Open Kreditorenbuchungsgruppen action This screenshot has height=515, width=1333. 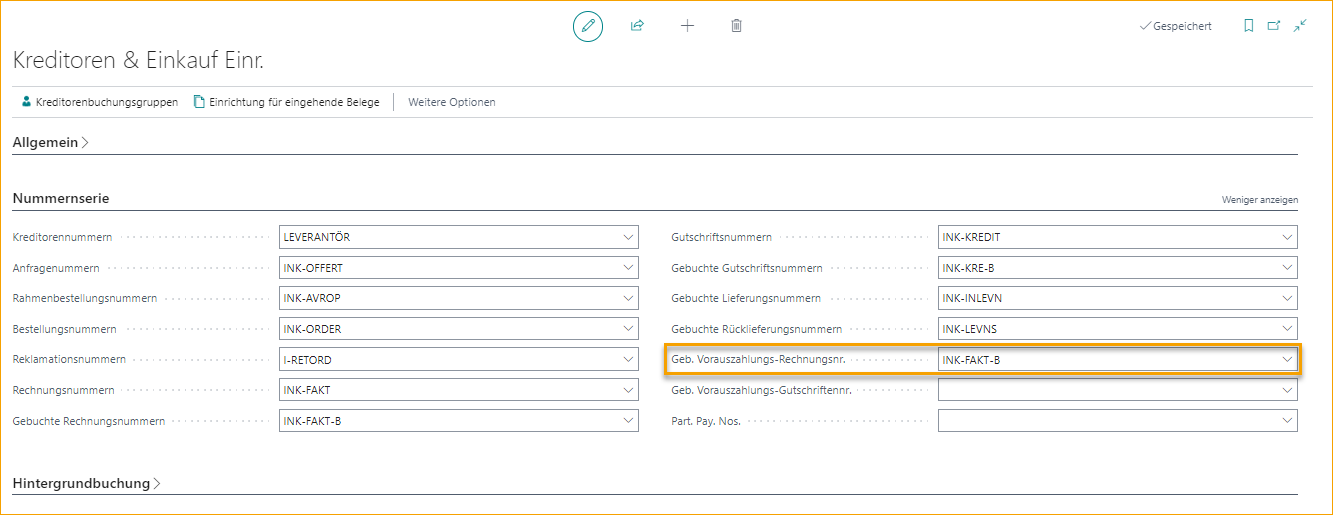tap(99, 102)
